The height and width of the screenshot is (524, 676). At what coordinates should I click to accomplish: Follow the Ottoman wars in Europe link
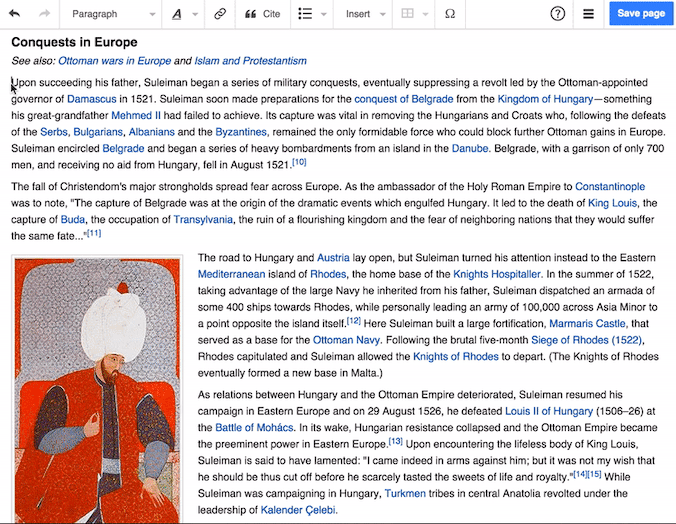click(x=114, y=61)
